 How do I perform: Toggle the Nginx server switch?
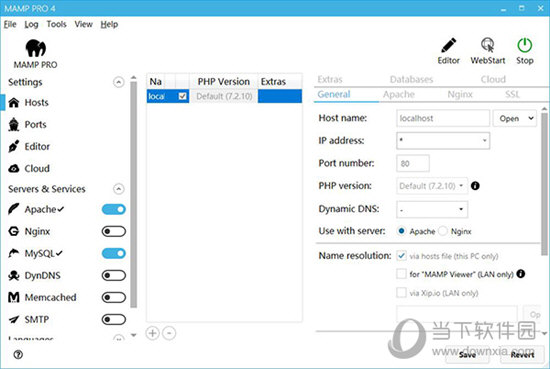[114, 232]
